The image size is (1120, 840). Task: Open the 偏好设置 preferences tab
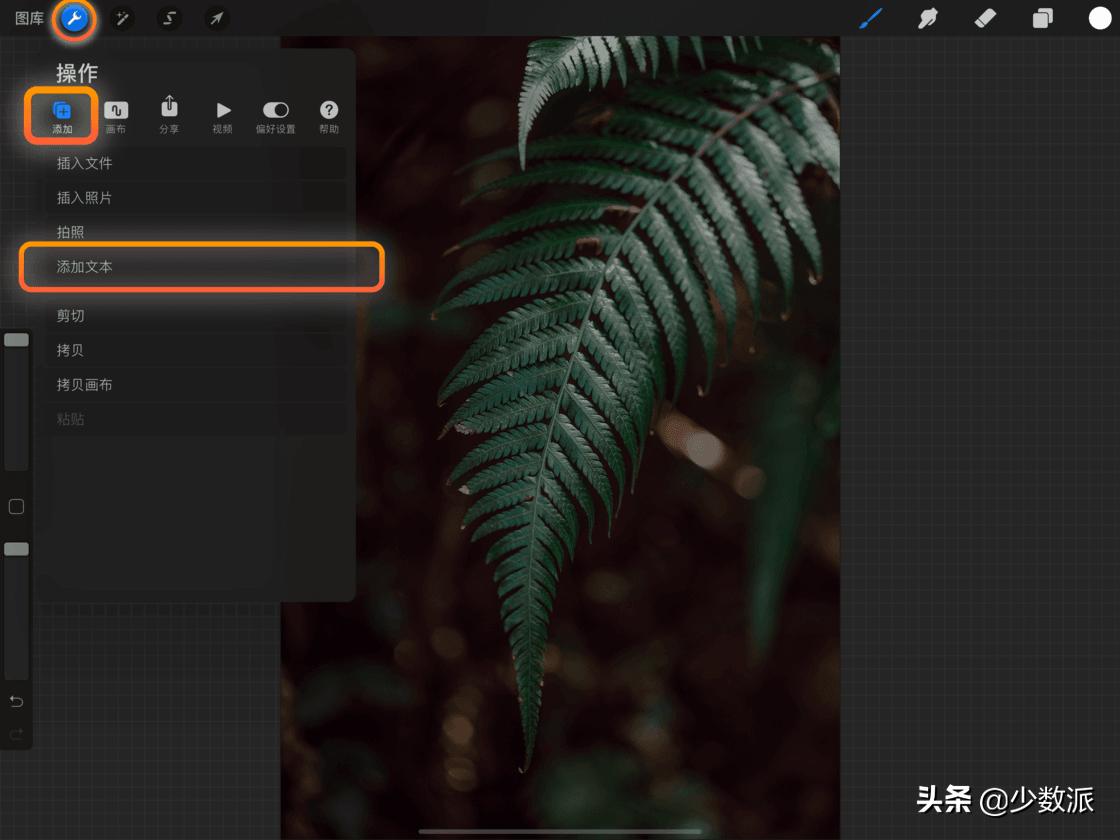tap(275, 116)
